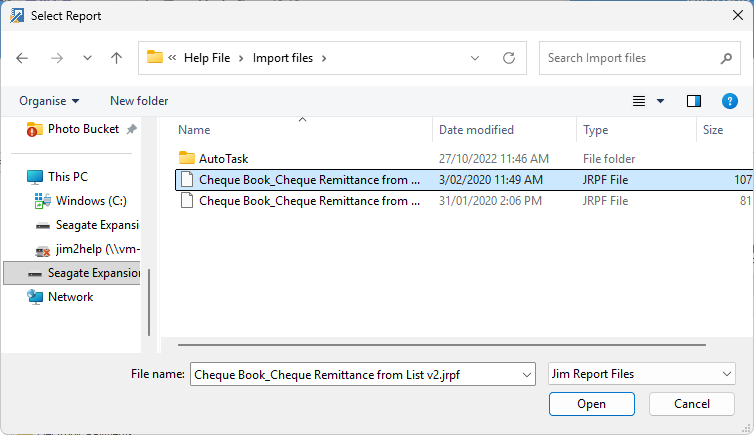The image size is (754, 435).
Task: Close the Select Report dialog
Action: pos(738,15)
